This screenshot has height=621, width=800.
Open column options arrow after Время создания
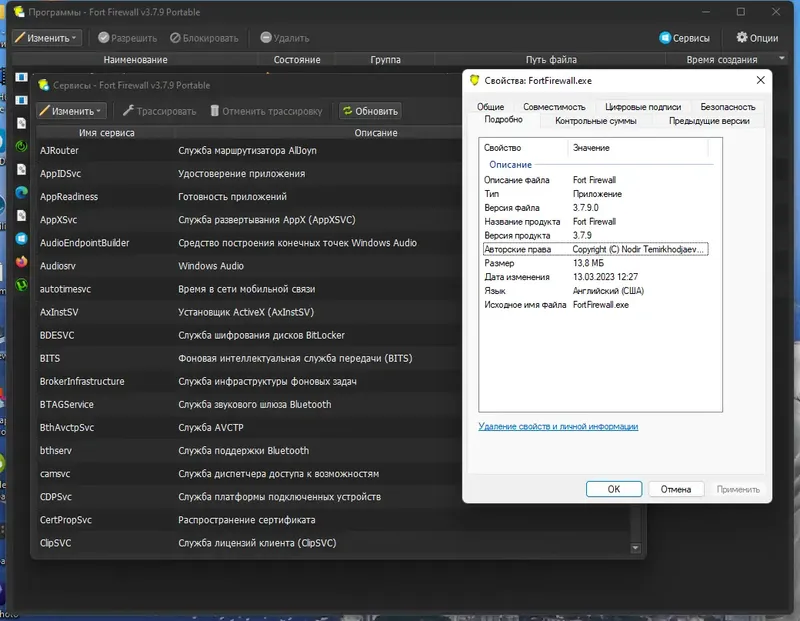(782, 59)
